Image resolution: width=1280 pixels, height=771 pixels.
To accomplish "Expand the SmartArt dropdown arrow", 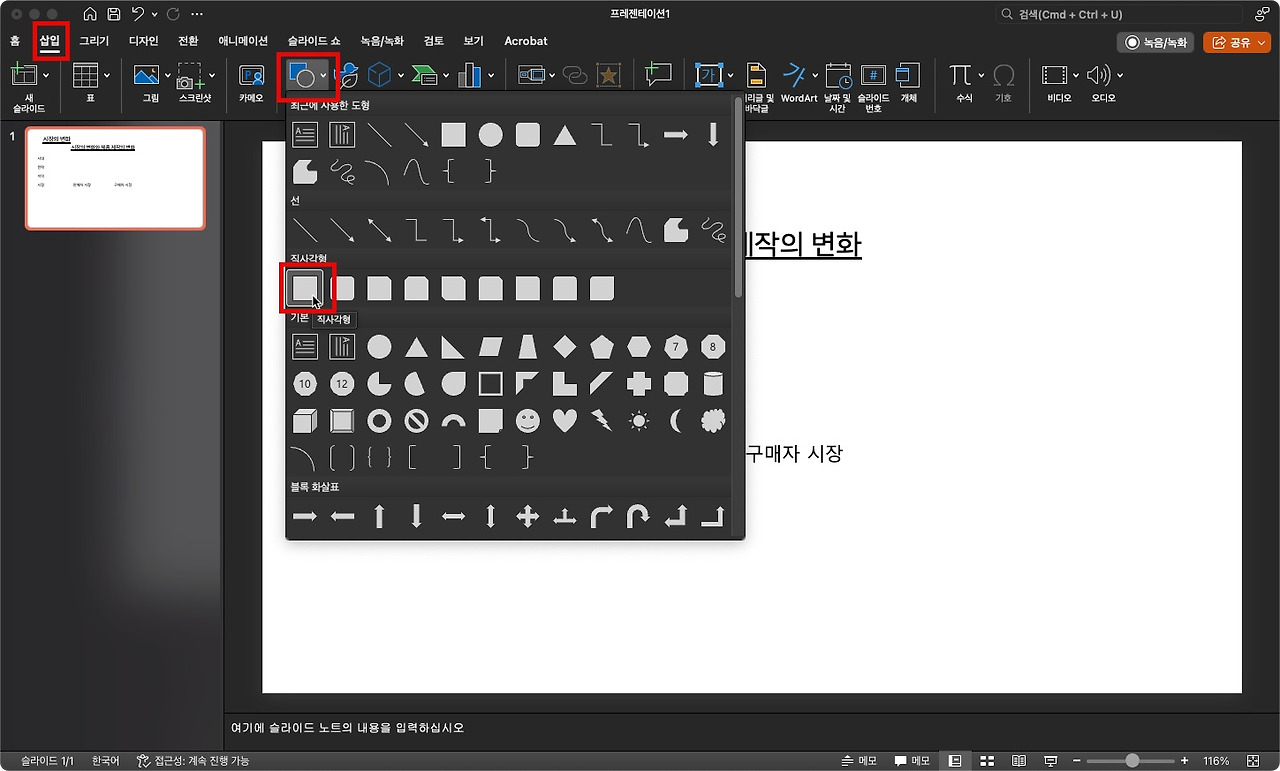I will 445,75.
